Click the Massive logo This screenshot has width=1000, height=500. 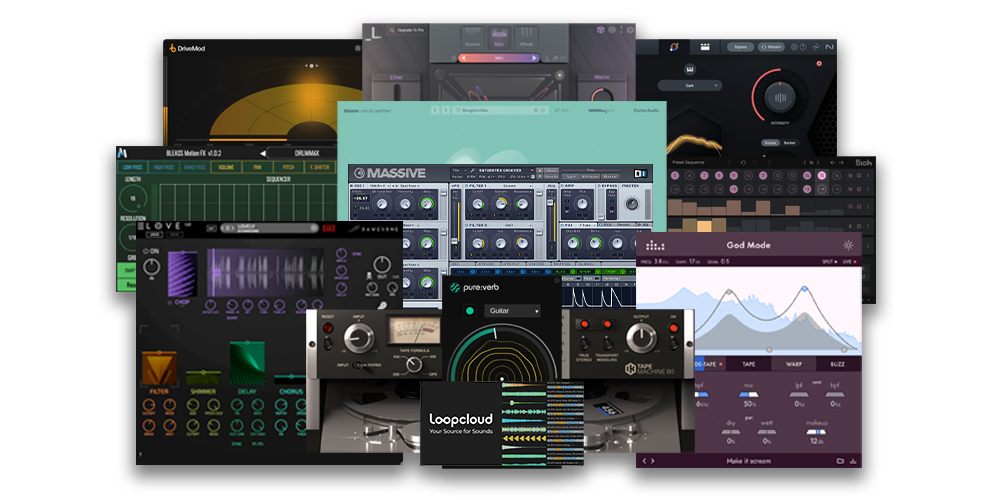coord(390,173)
